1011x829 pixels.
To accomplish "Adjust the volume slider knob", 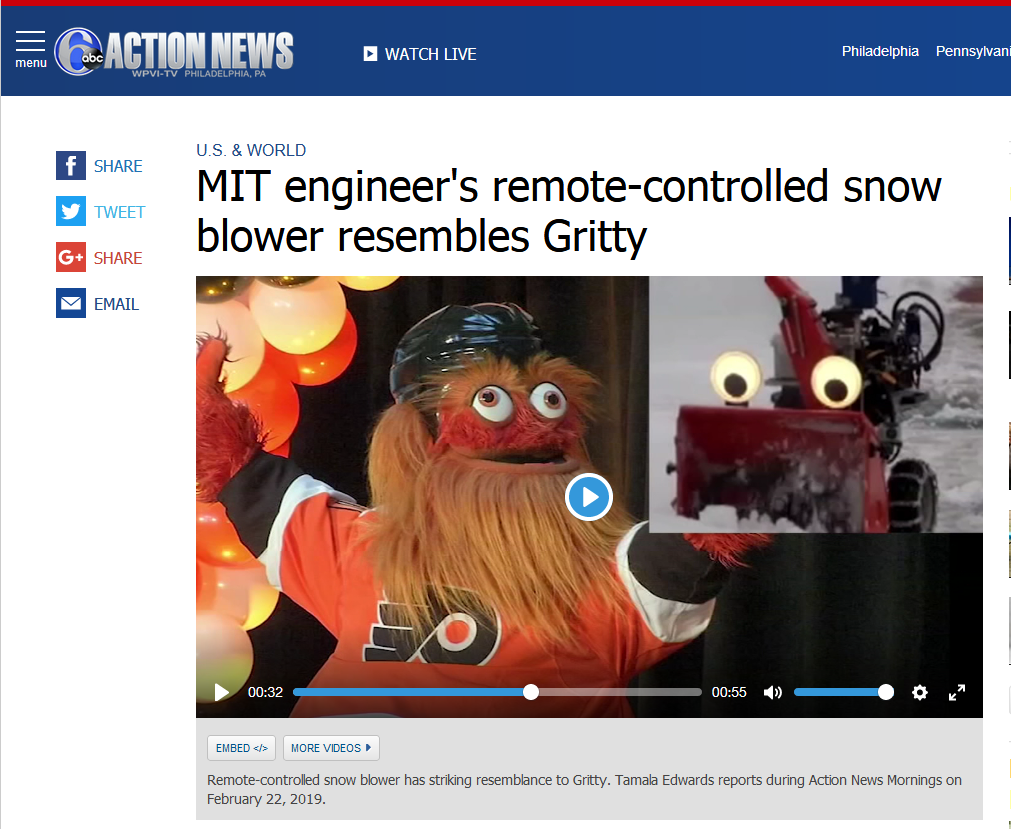I will (886, 692).
